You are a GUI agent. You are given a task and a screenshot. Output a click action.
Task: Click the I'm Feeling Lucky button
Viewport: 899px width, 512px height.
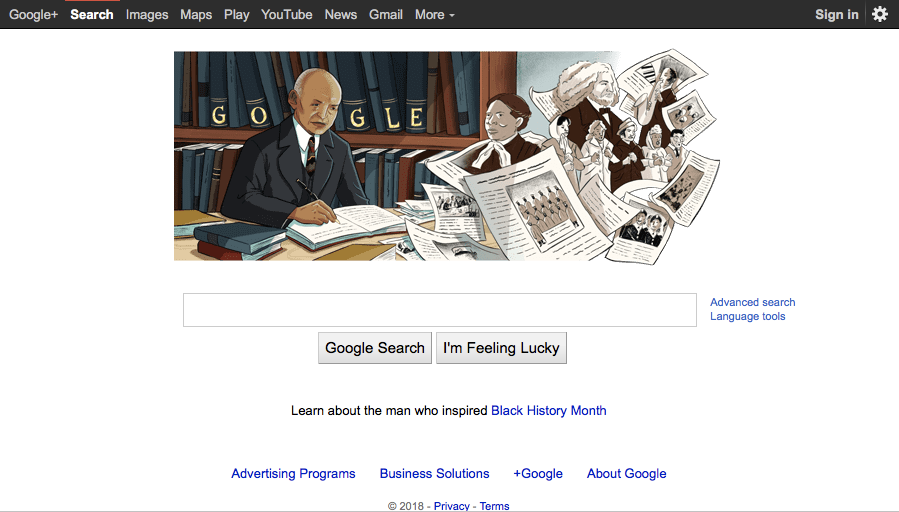click(501, 348)
